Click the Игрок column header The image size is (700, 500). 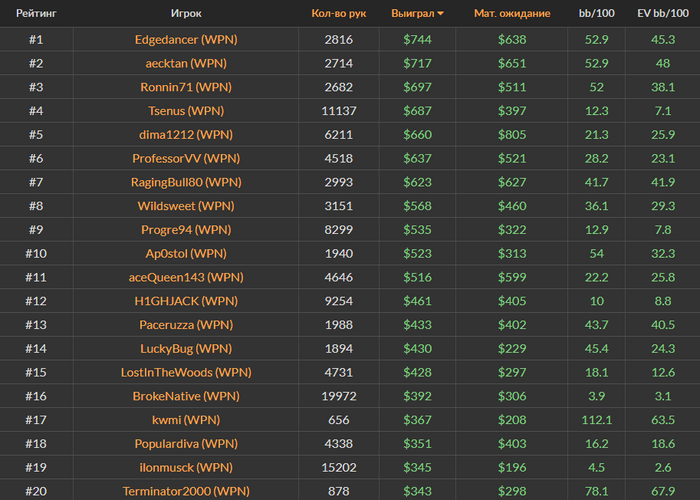186,14
